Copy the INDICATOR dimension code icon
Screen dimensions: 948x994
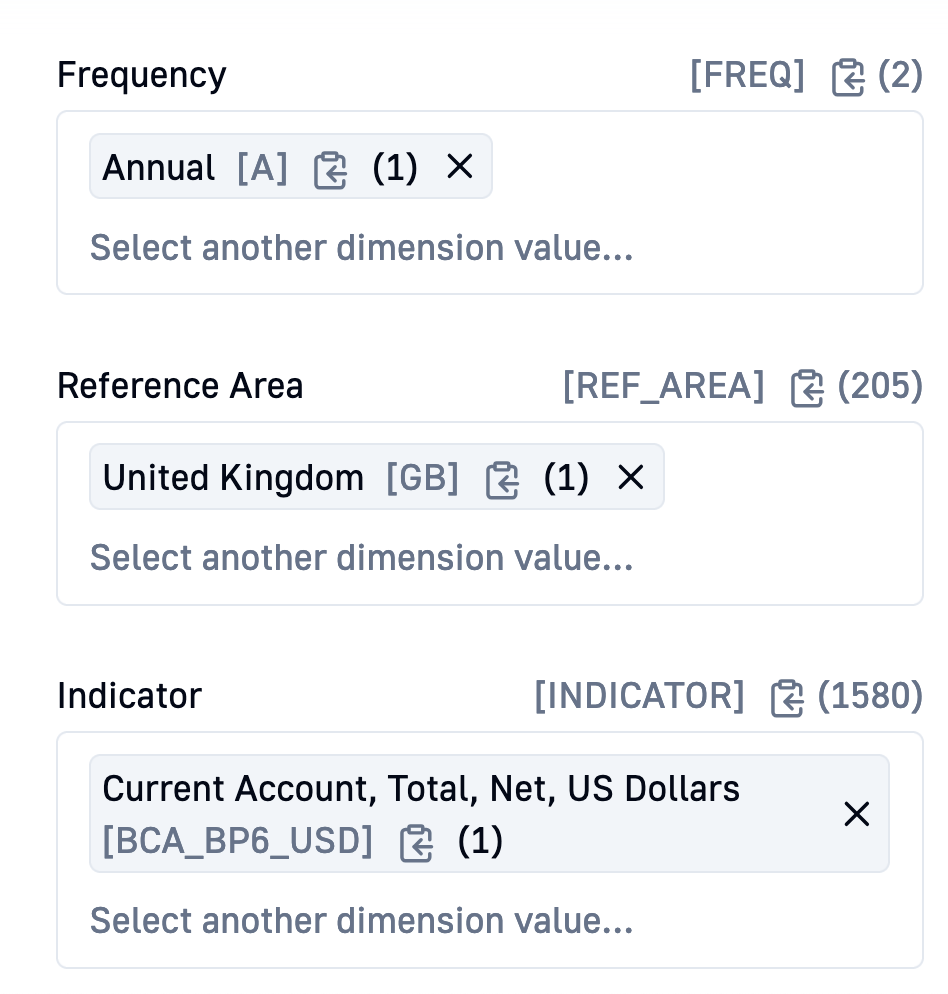point(788,699)
